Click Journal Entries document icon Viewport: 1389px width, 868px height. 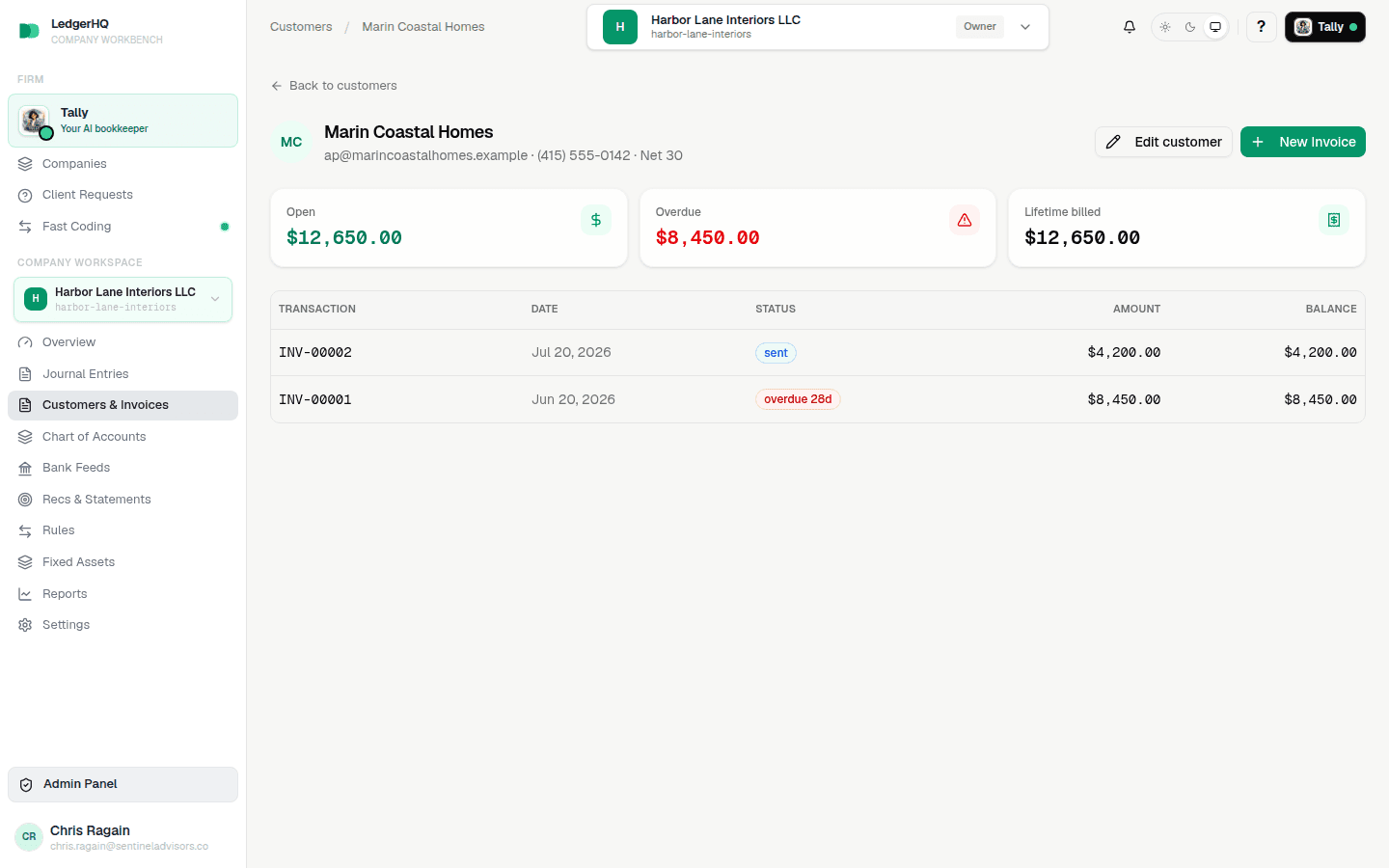25,374
